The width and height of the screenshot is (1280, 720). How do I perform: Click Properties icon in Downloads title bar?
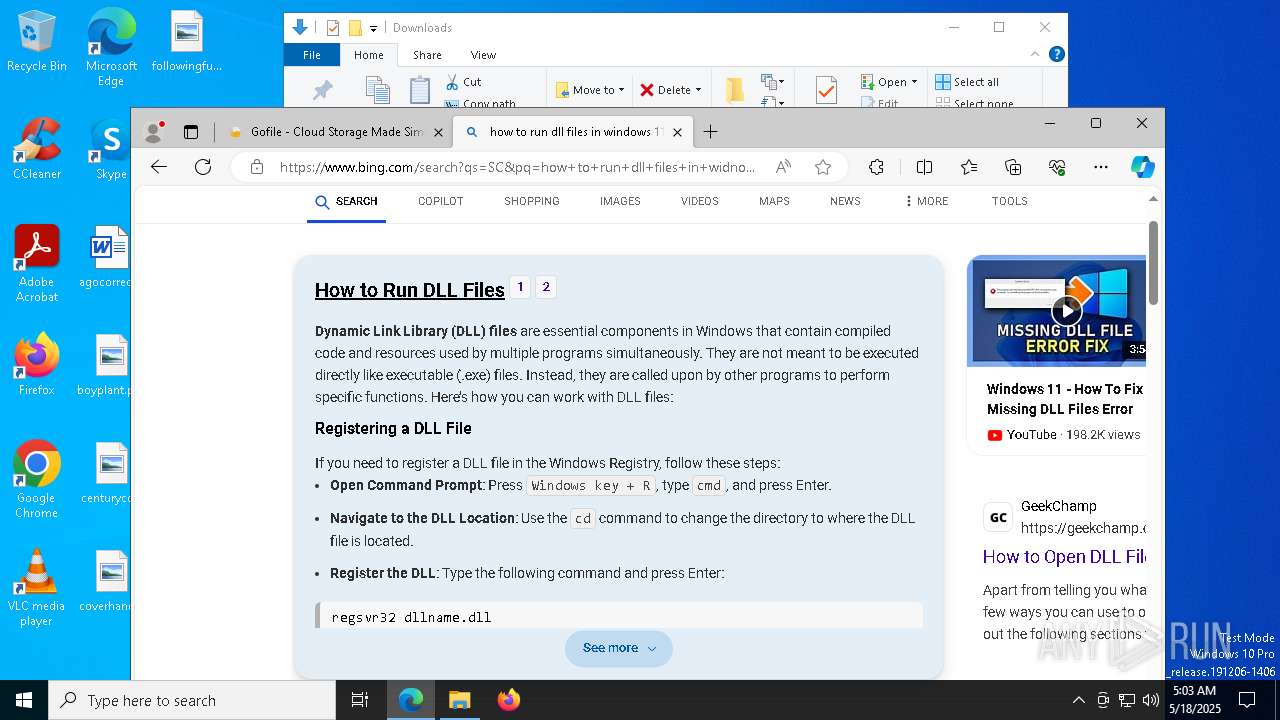pos(333,28)
